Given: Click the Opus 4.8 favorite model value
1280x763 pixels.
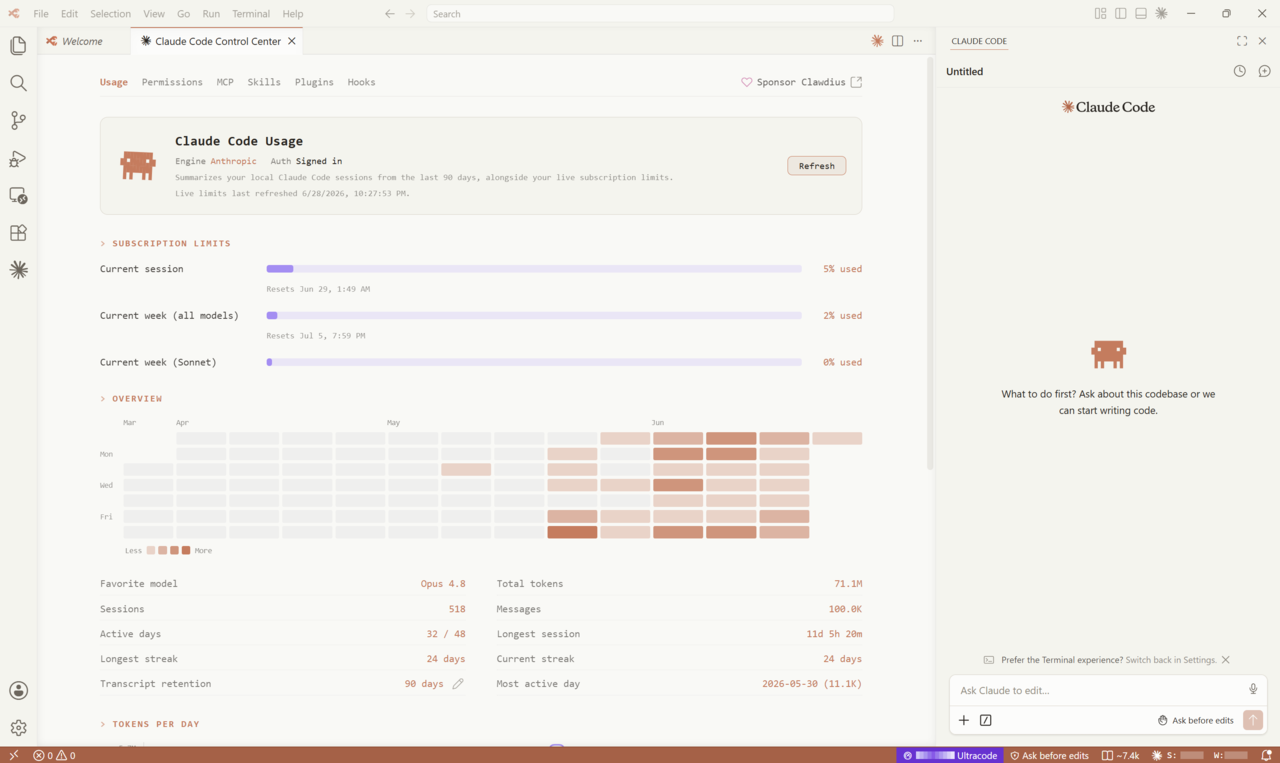Looking at the screenshot, I should (443, 584).
